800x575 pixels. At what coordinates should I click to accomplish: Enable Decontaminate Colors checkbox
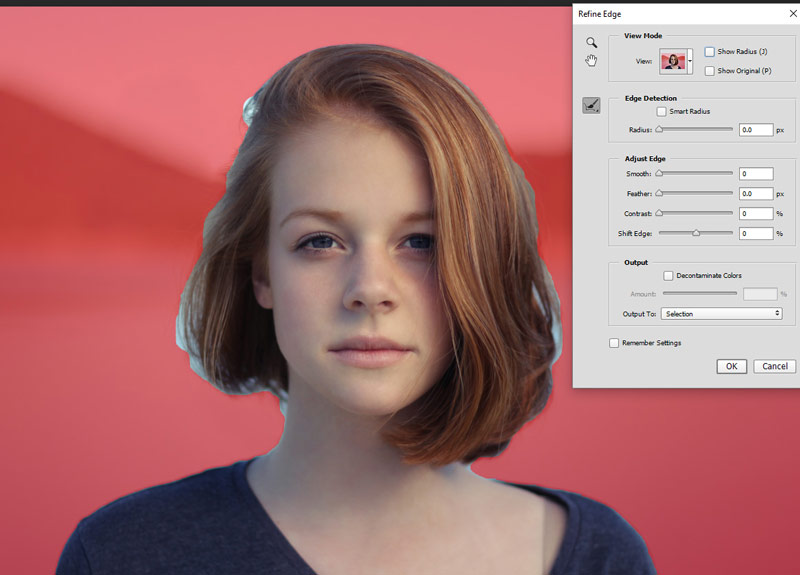click(668, 276)
